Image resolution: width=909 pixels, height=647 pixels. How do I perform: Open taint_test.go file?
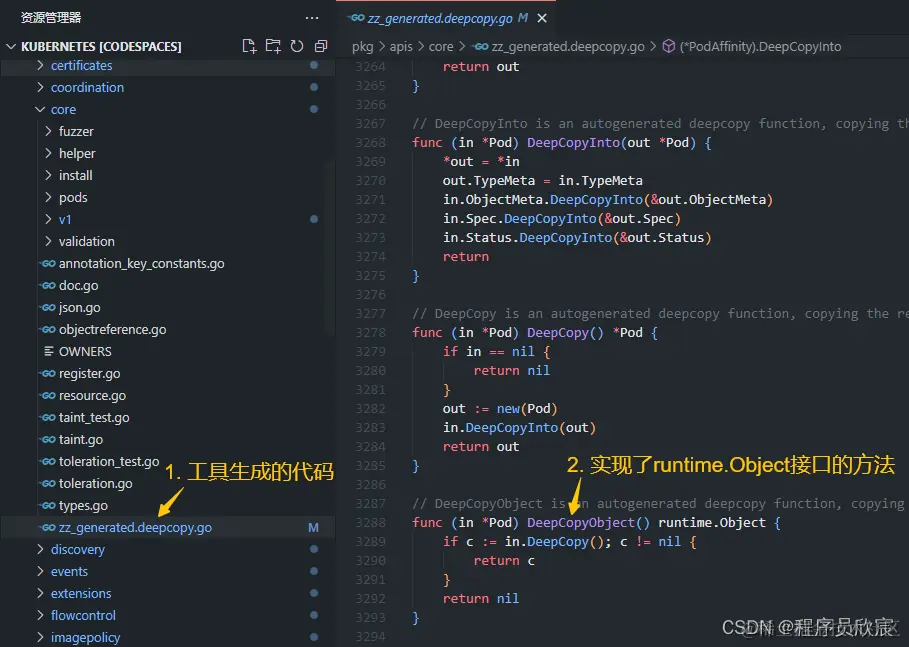[x=94, y=418]
